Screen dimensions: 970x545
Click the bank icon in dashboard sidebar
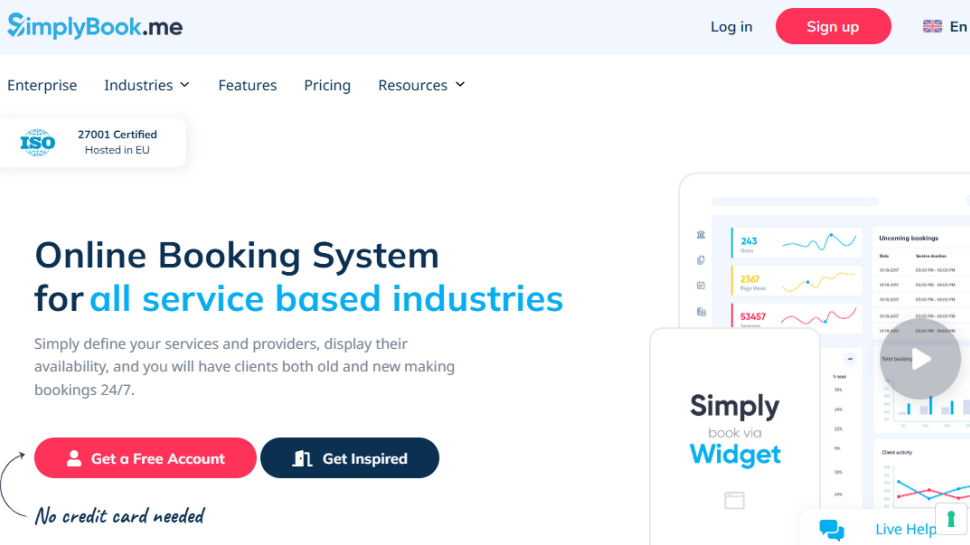(701, 234)
